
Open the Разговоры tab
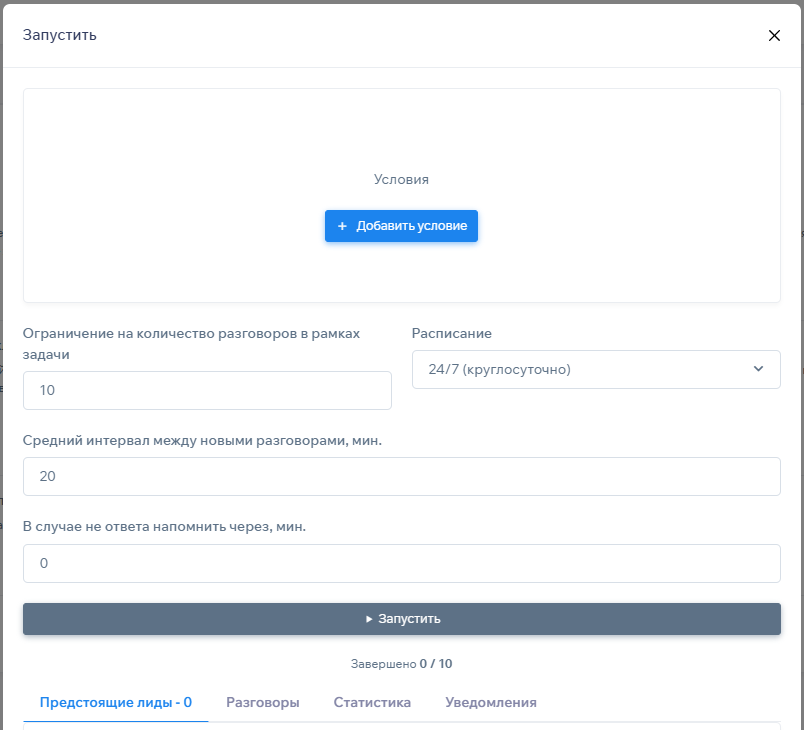coord(262,702)
